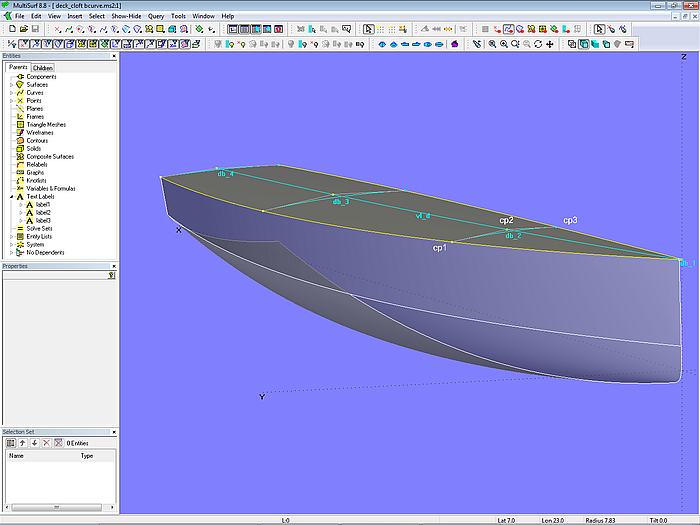Click the rotate view icon
Viewport: 700px width, 525px height.
coord(538,44)
